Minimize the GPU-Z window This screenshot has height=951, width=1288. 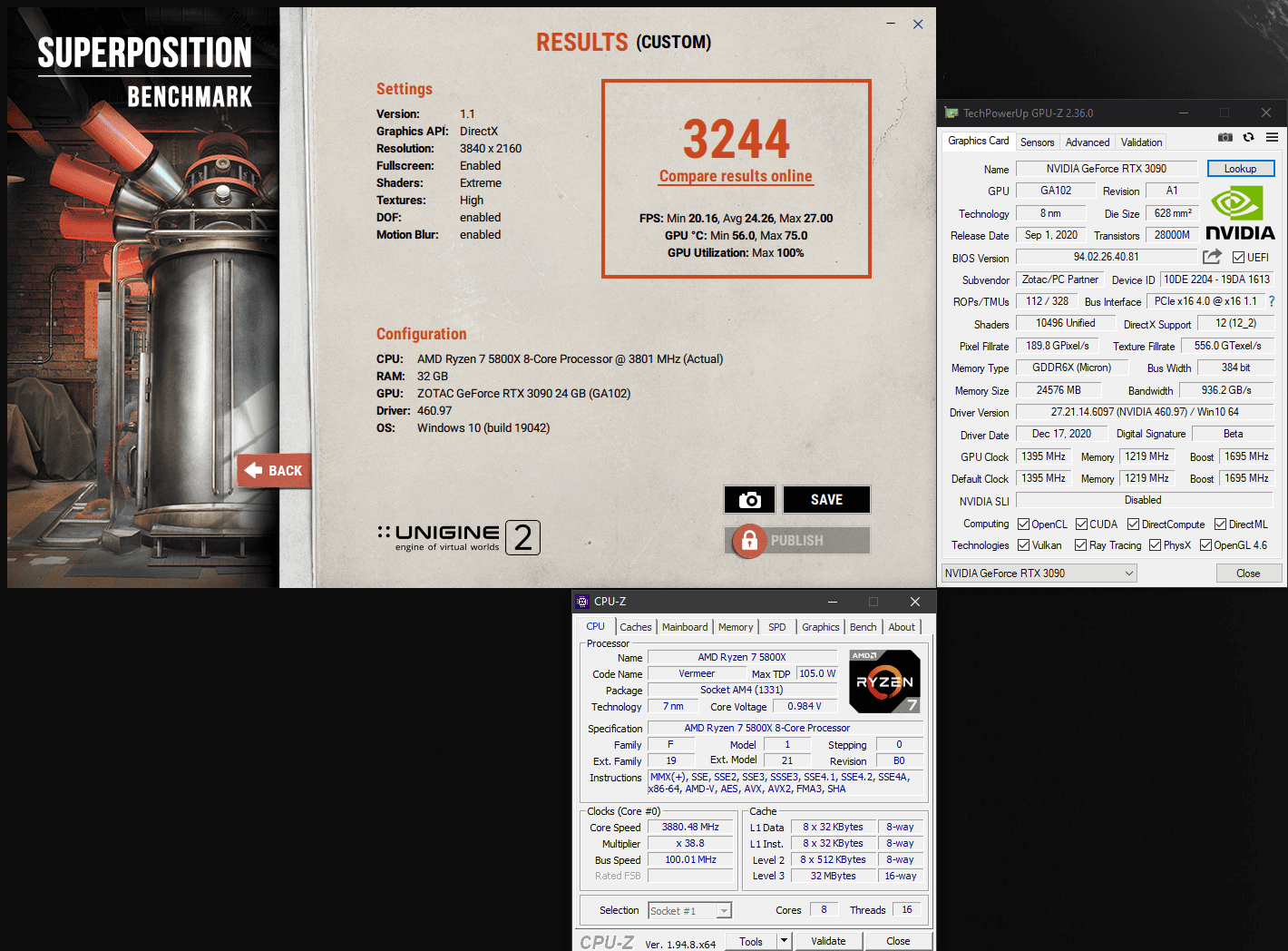[1184, 113]
